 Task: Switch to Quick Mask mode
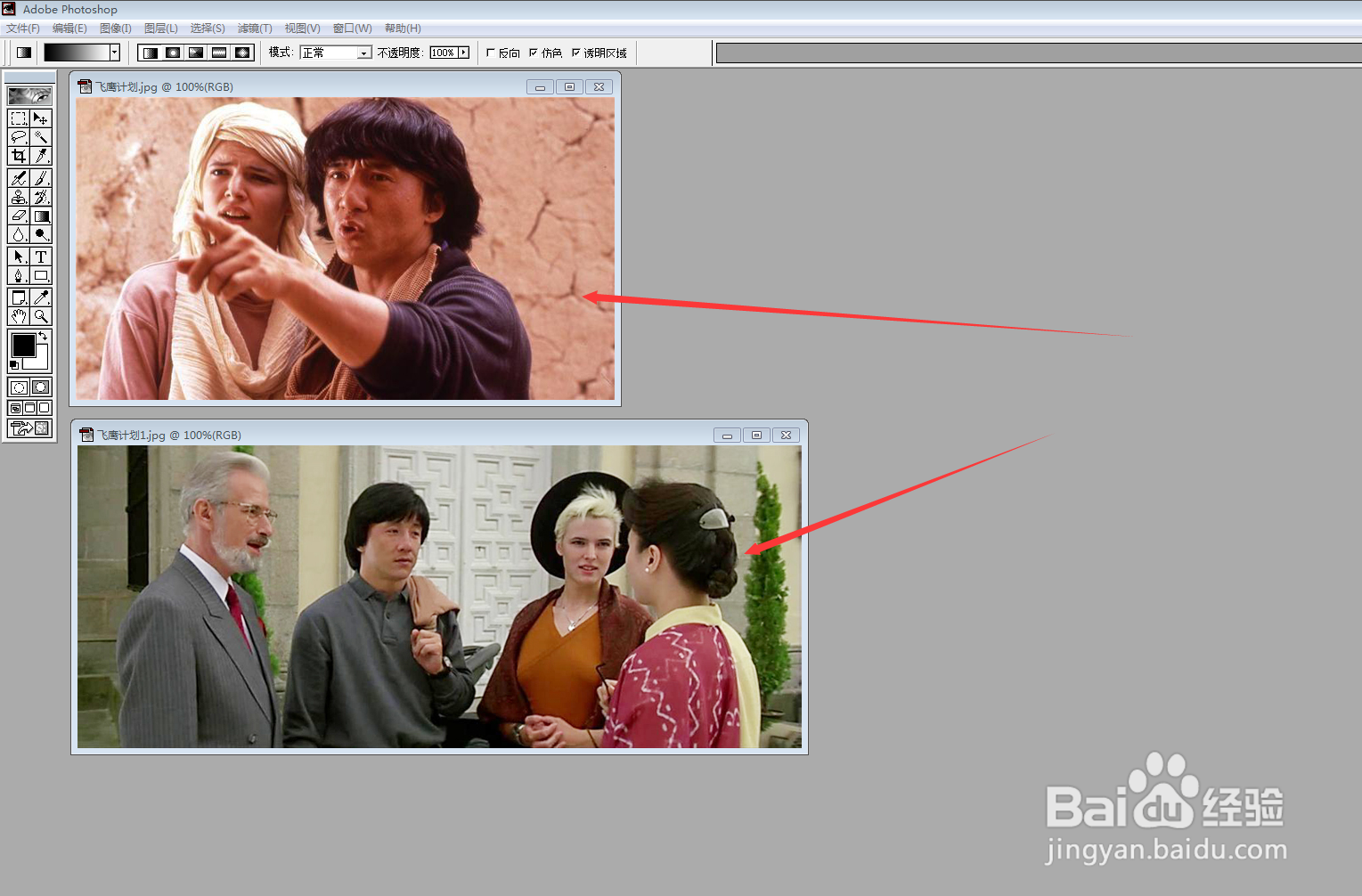pos(41,387)
